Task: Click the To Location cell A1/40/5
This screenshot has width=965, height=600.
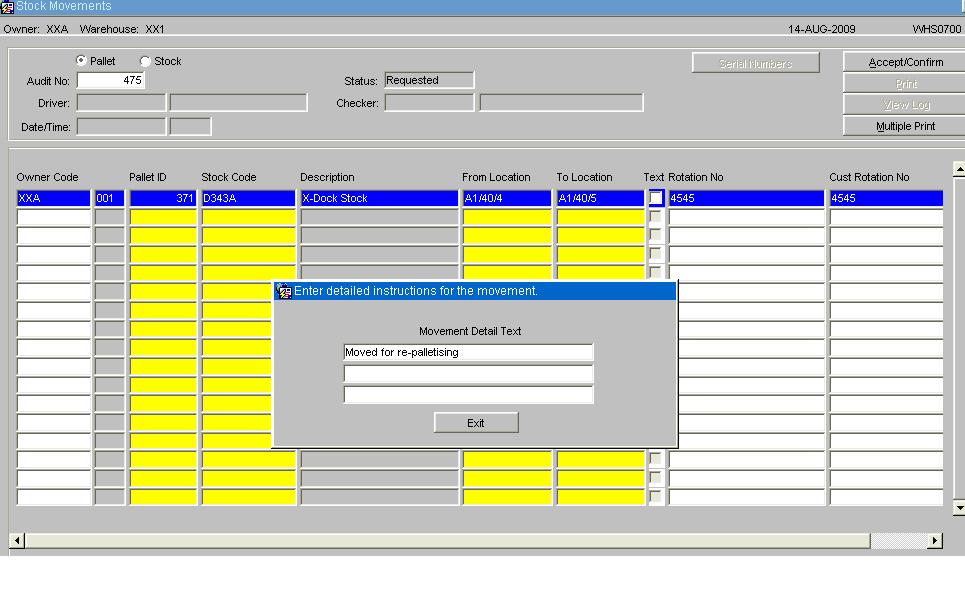Action: tap(601, 198)
